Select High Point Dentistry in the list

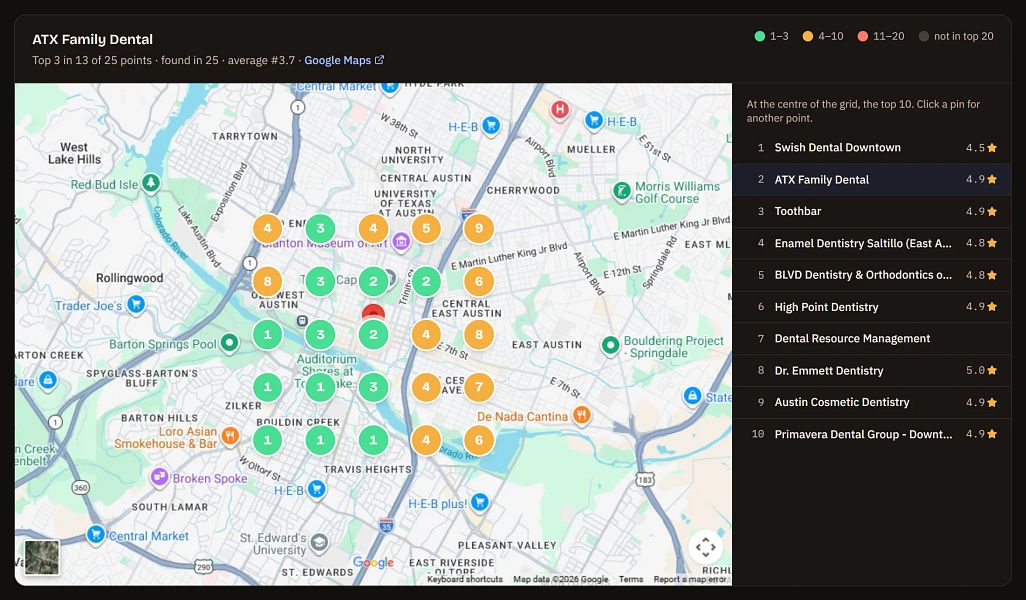pos(872,307)
